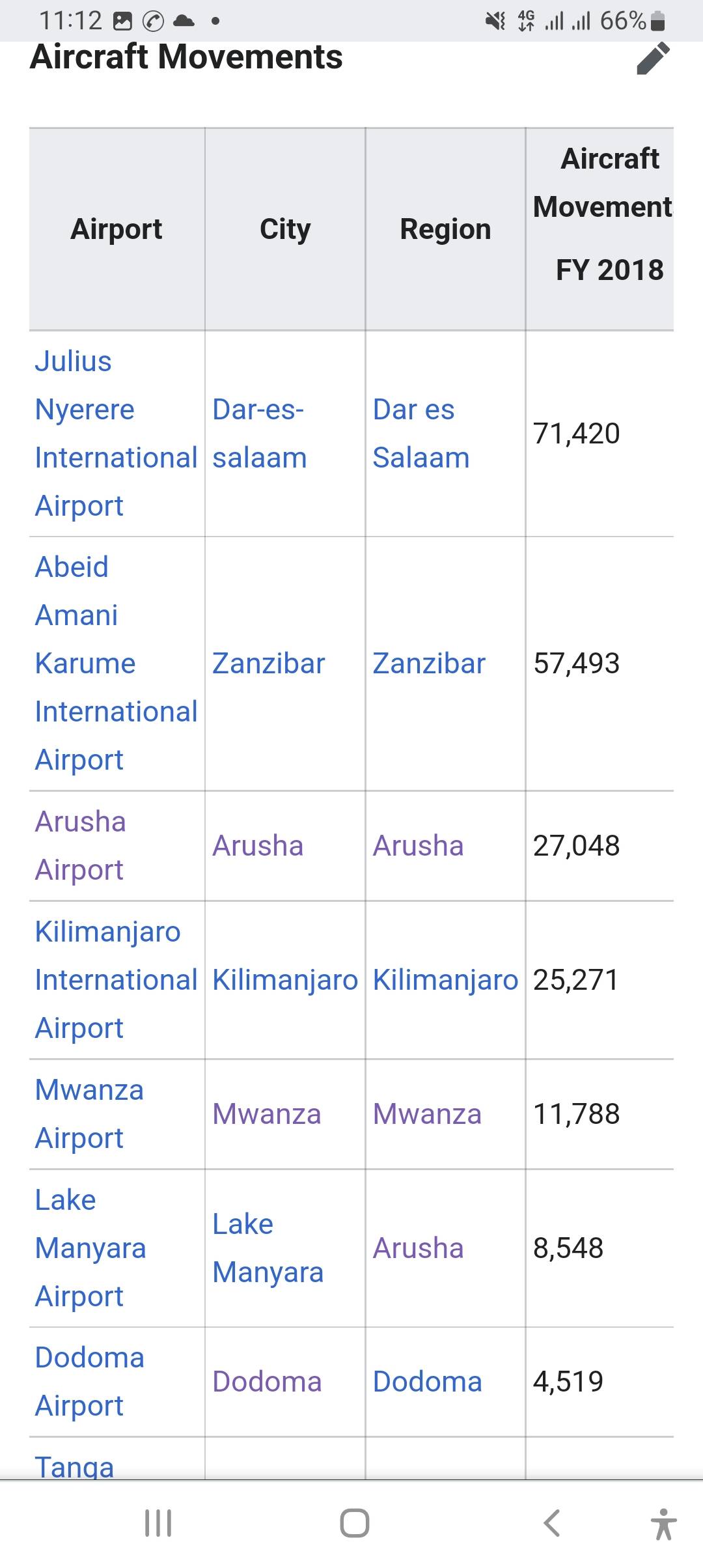
Task: Open Kilimanjaro International Airport article
Action: (x=116, y=980)
